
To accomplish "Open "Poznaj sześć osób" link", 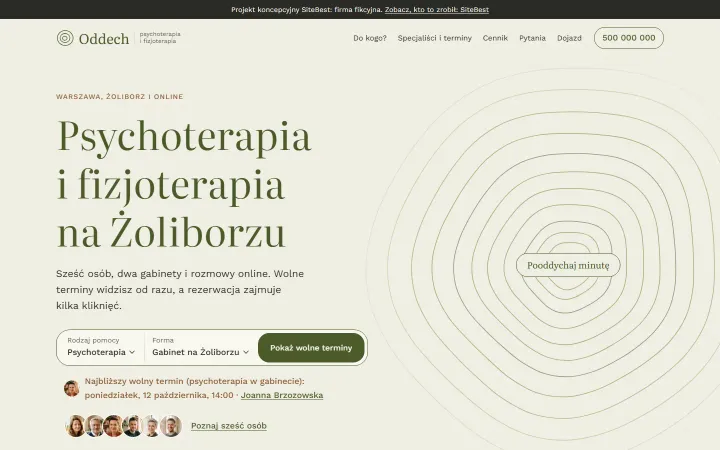I will [229, 426].
